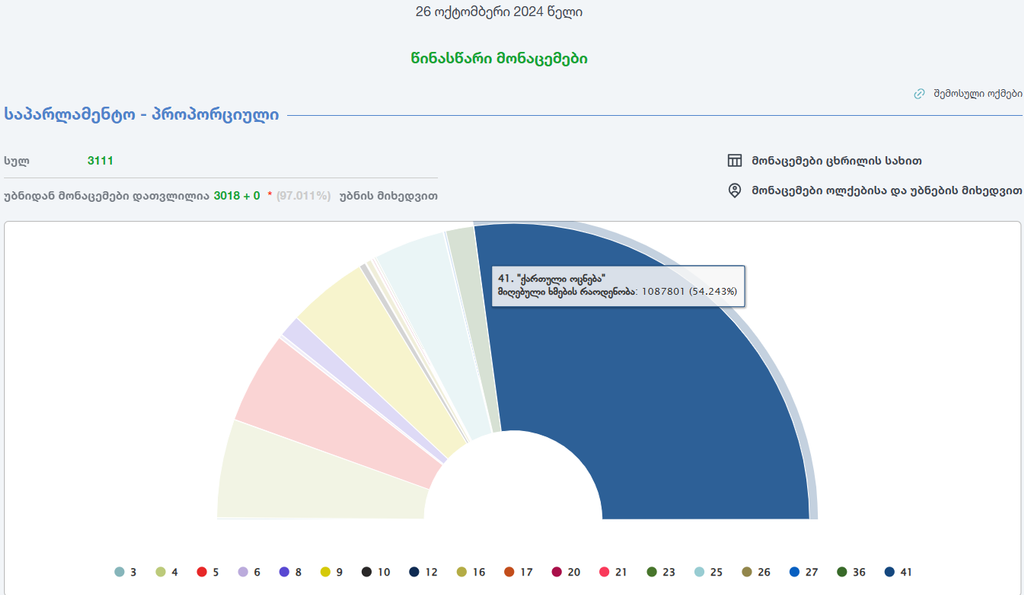Toggle legend item 5 red swatch
The width and height of the screenshot is (1024, 595).
202,572
